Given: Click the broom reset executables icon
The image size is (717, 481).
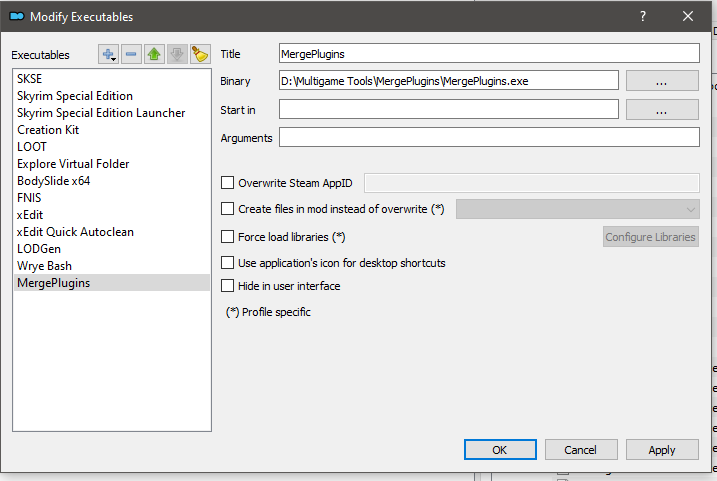Looking at the screenshot, I should pos(200,54).
